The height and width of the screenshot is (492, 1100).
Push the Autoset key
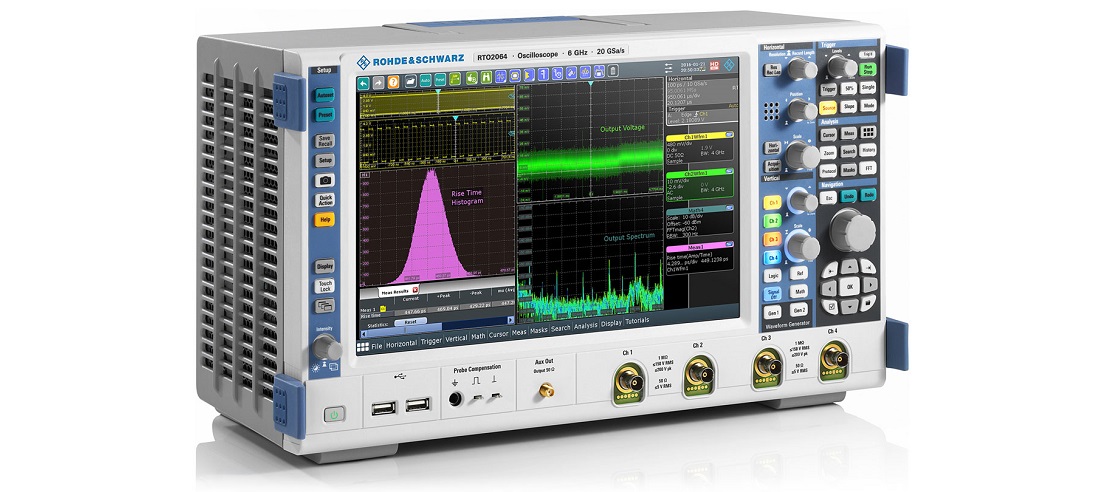[324, 95]
